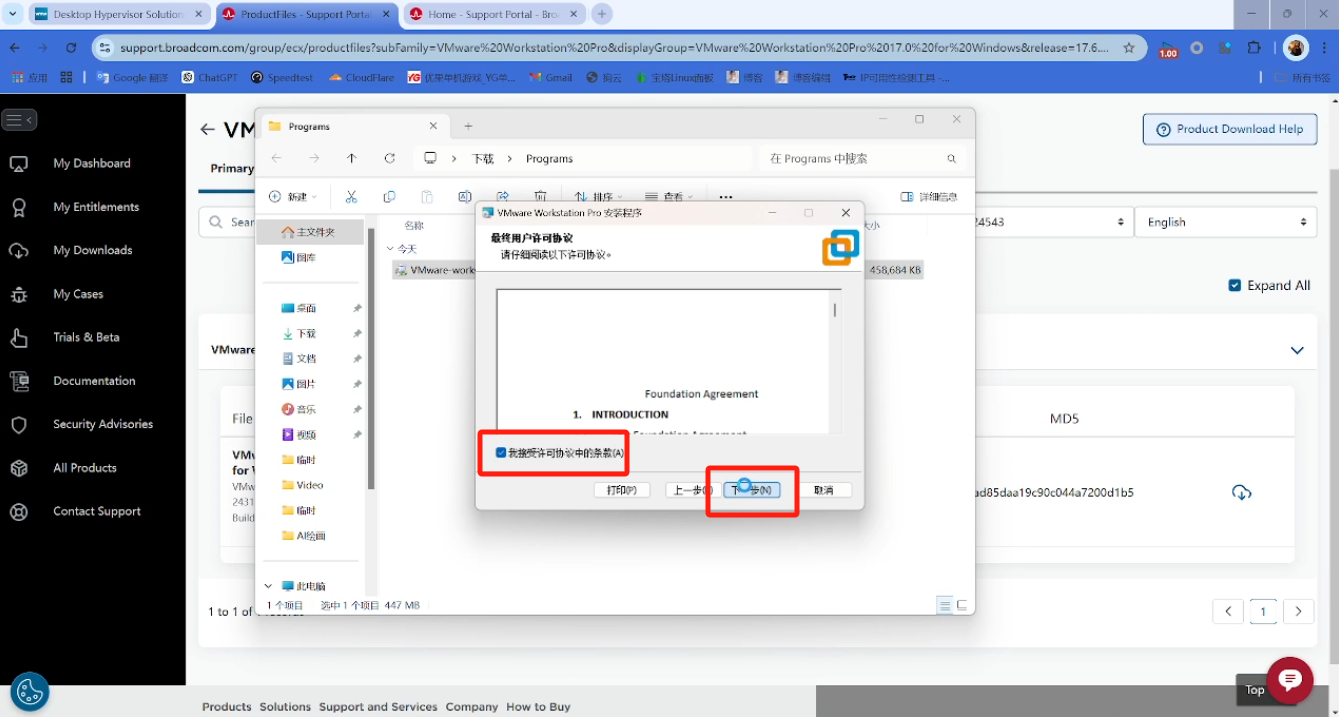1339x717 pixels.
Task: Open Documentation in sidebar
Action: tap(94, 381)
